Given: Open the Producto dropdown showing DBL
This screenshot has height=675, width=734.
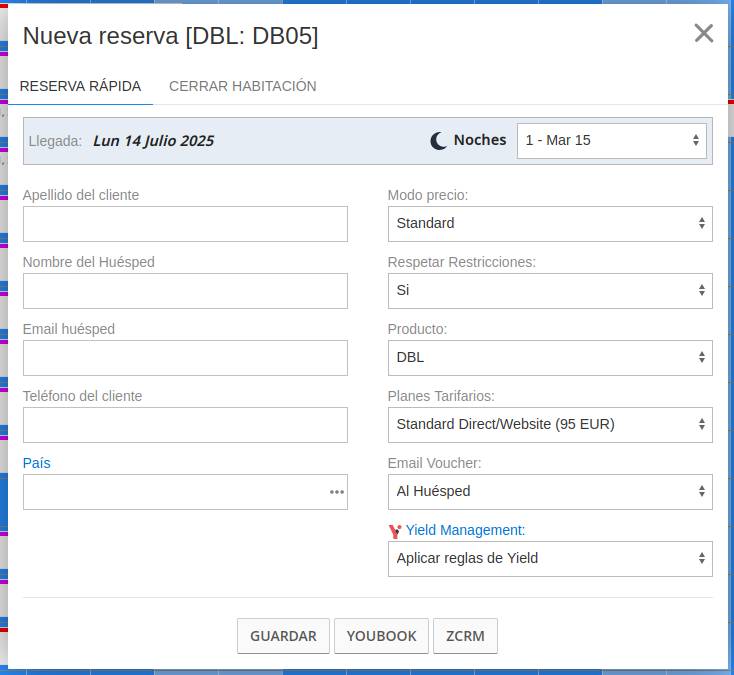Looking at the screenshot, I should (549, 358).
